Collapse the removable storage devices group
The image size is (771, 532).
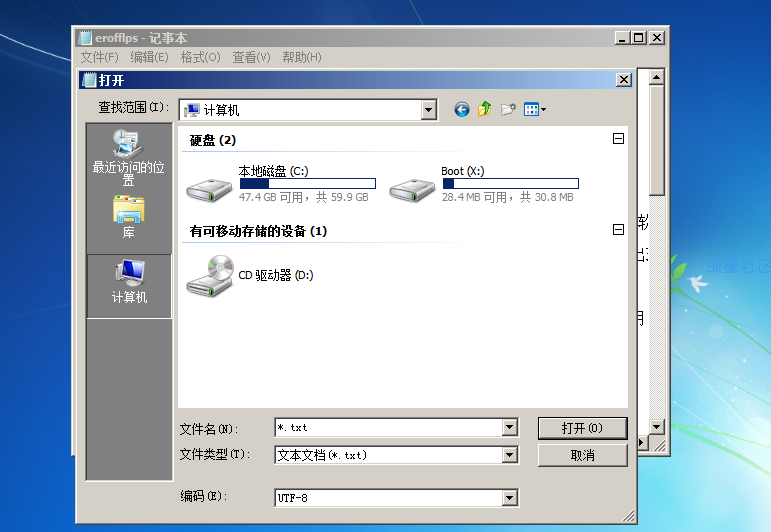click(618, 231)
